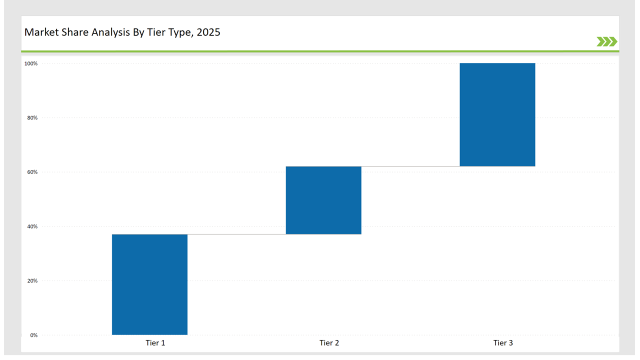Click the 20% dotted gridline right of Tier 1
This screenshot has height=360, width=640.
tap(402, 280)
